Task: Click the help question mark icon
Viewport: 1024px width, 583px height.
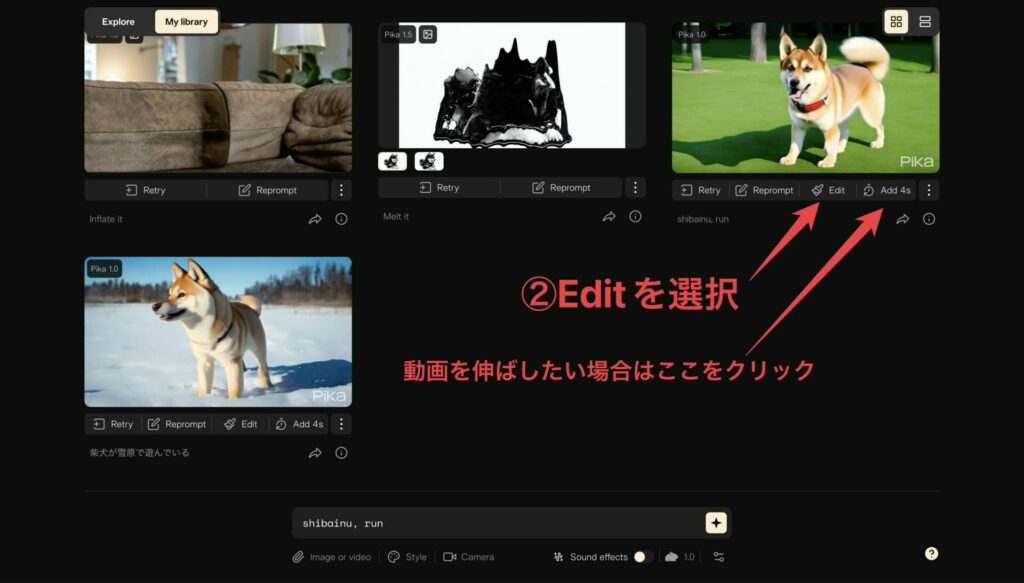Action: coord(932,551)
